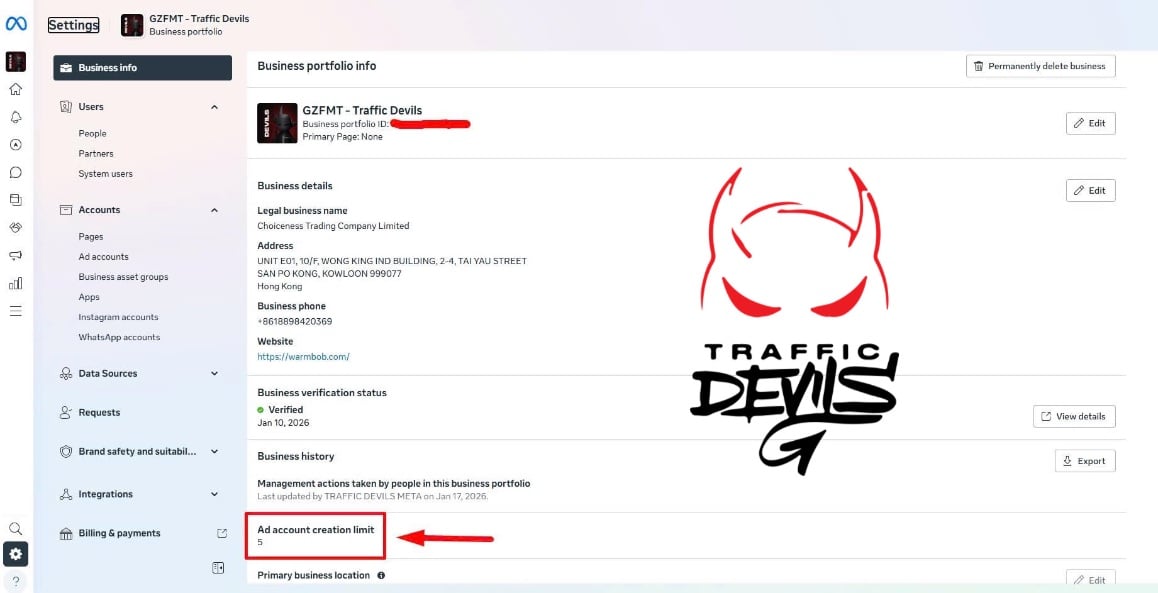Open Partners under Users
Viewport: 1158px width, 593px height.
tap(96, 154)
